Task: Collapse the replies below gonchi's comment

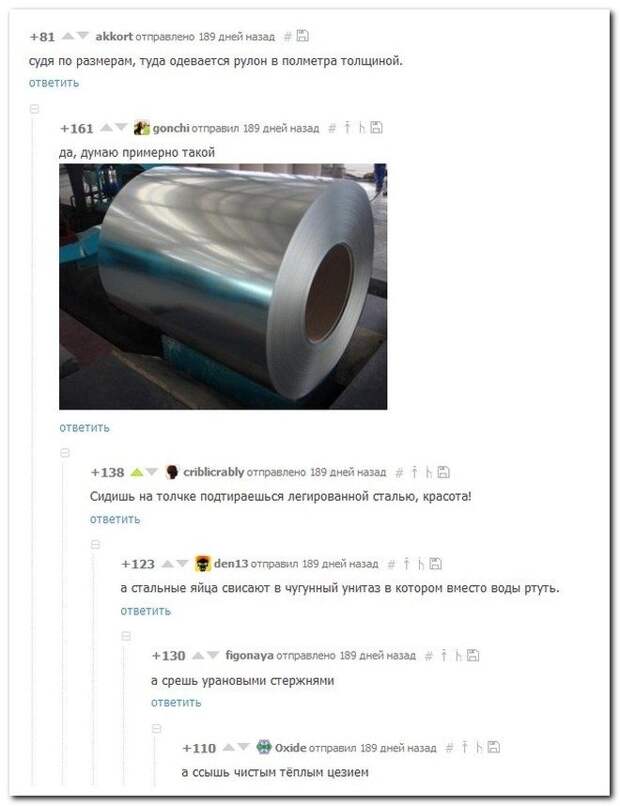Action: point(65,452)
